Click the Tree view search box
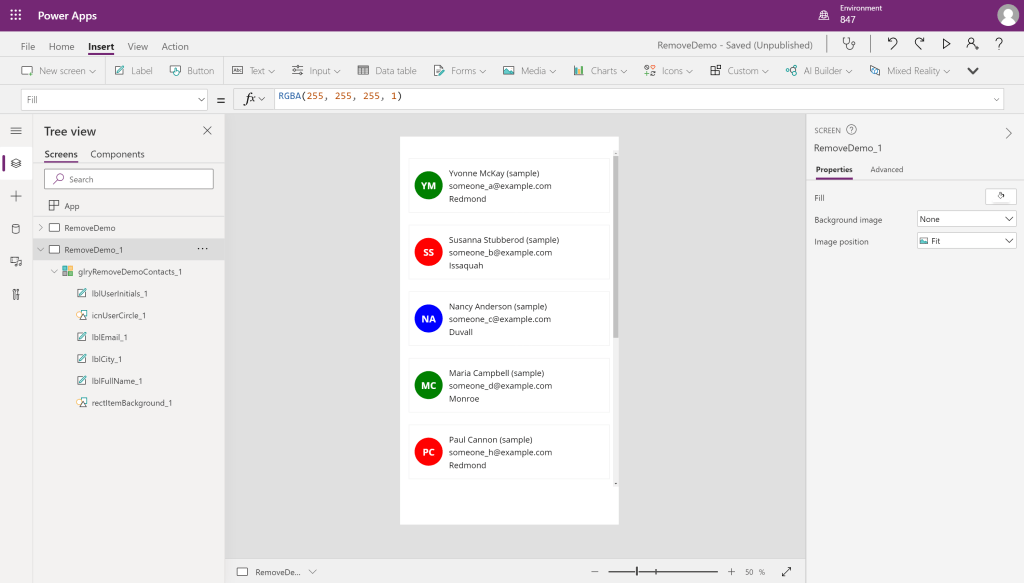 [130, 179]
